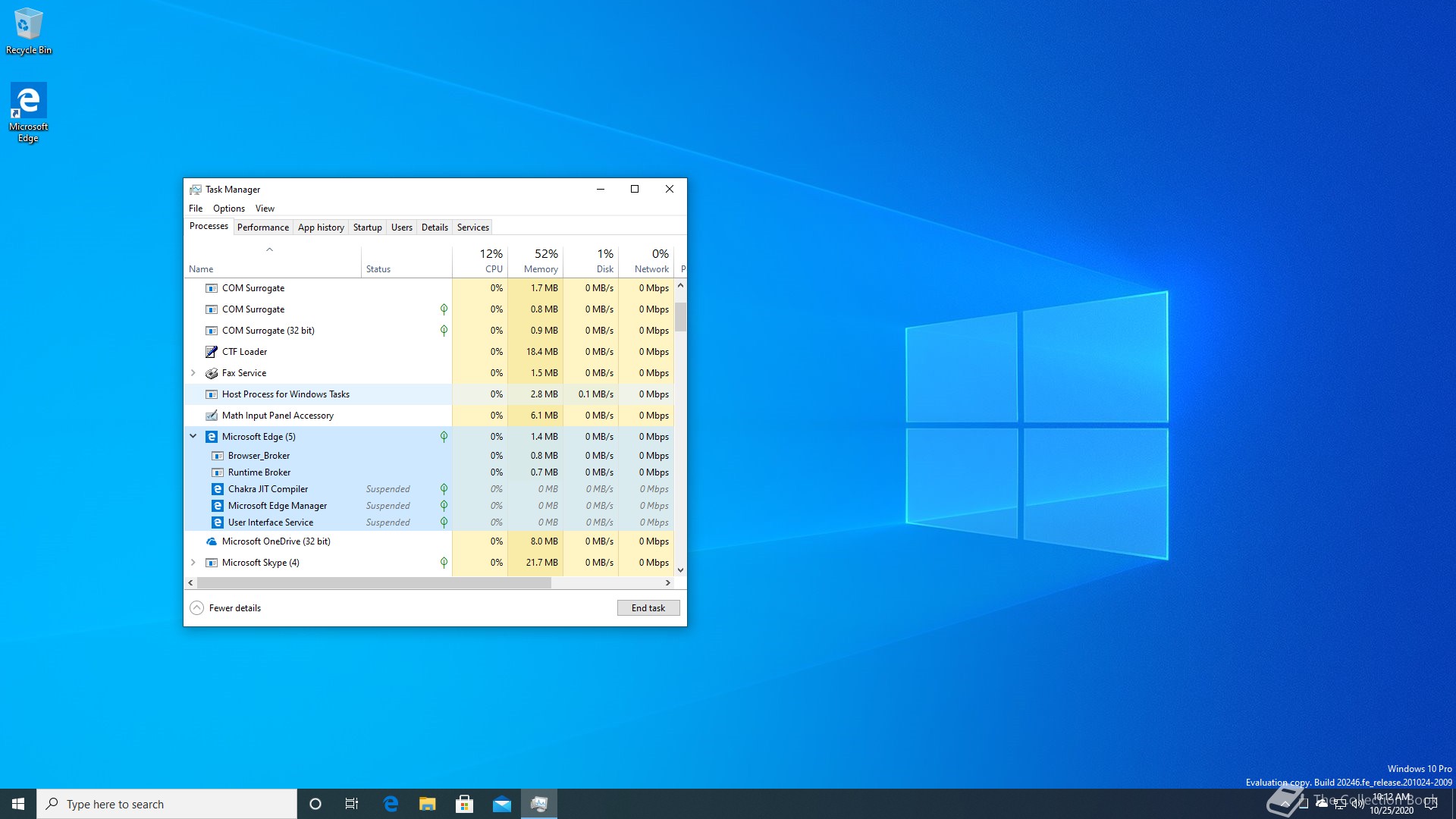Click the User Interface Service icon
Image resolution: width=1456 pixels, height=819 pixels.
click(x=218, y=522)
